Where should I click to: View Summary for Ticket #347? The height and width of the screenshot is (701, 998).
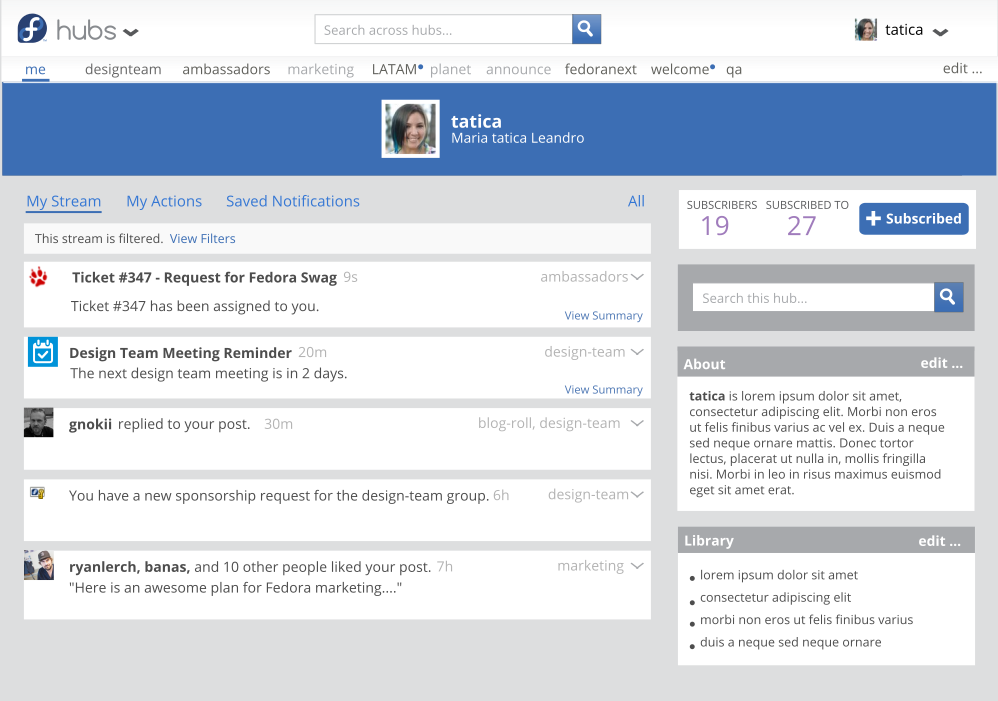[603, 315]
